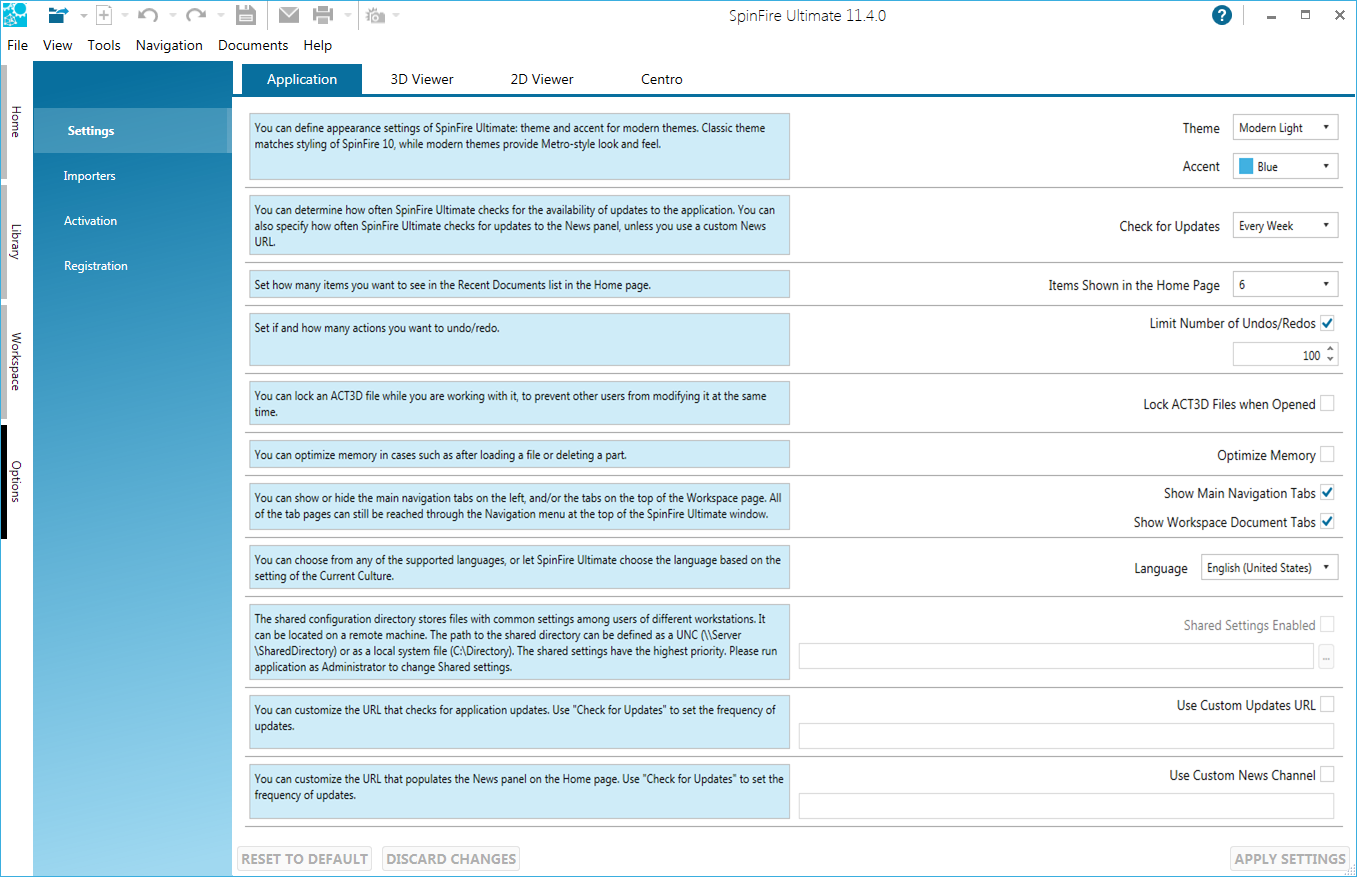Click the shared settings directory path field

tap(1056, 656)
